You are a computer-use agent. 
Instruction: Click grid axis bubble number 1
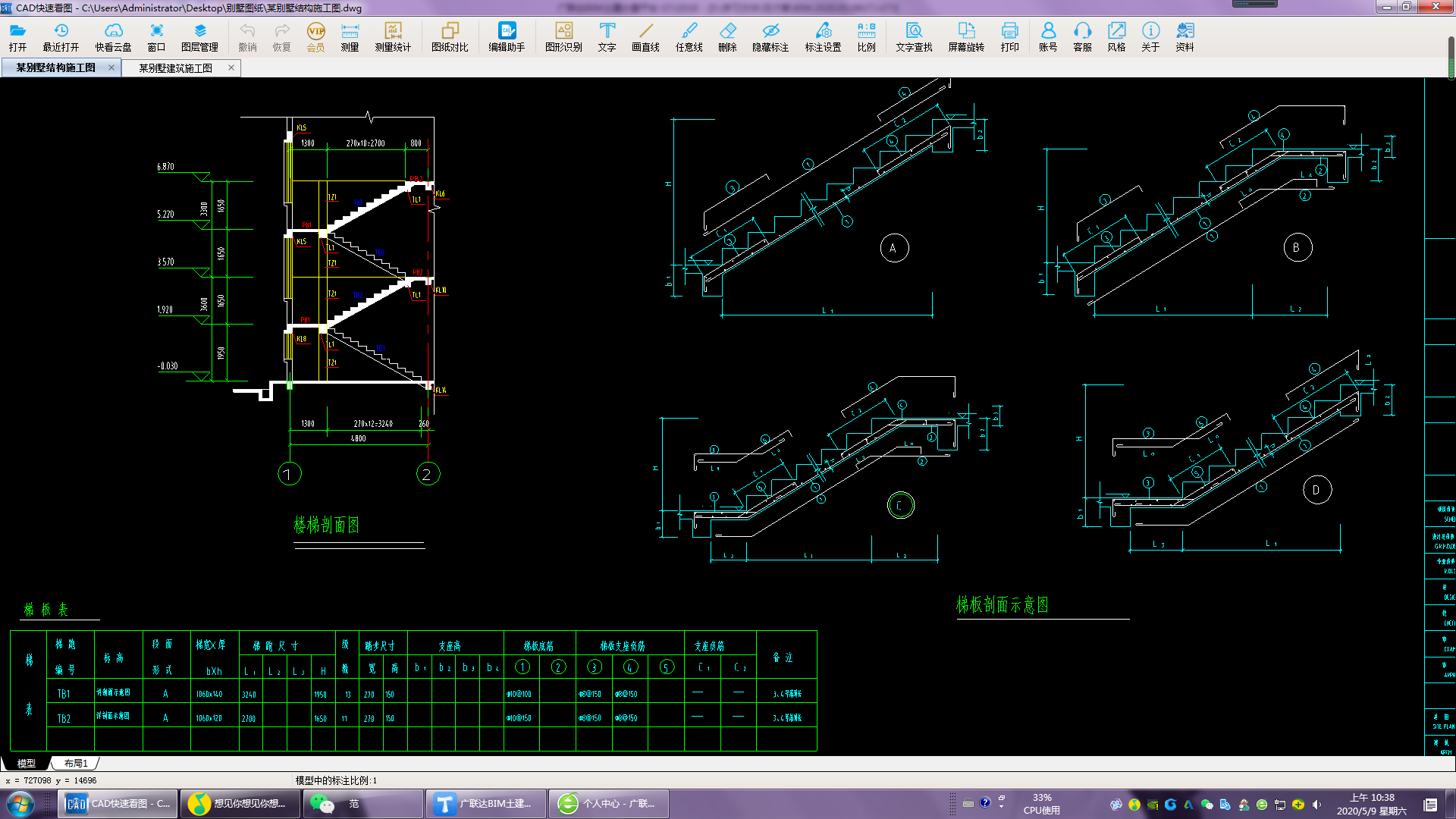[x=290, y=474]
